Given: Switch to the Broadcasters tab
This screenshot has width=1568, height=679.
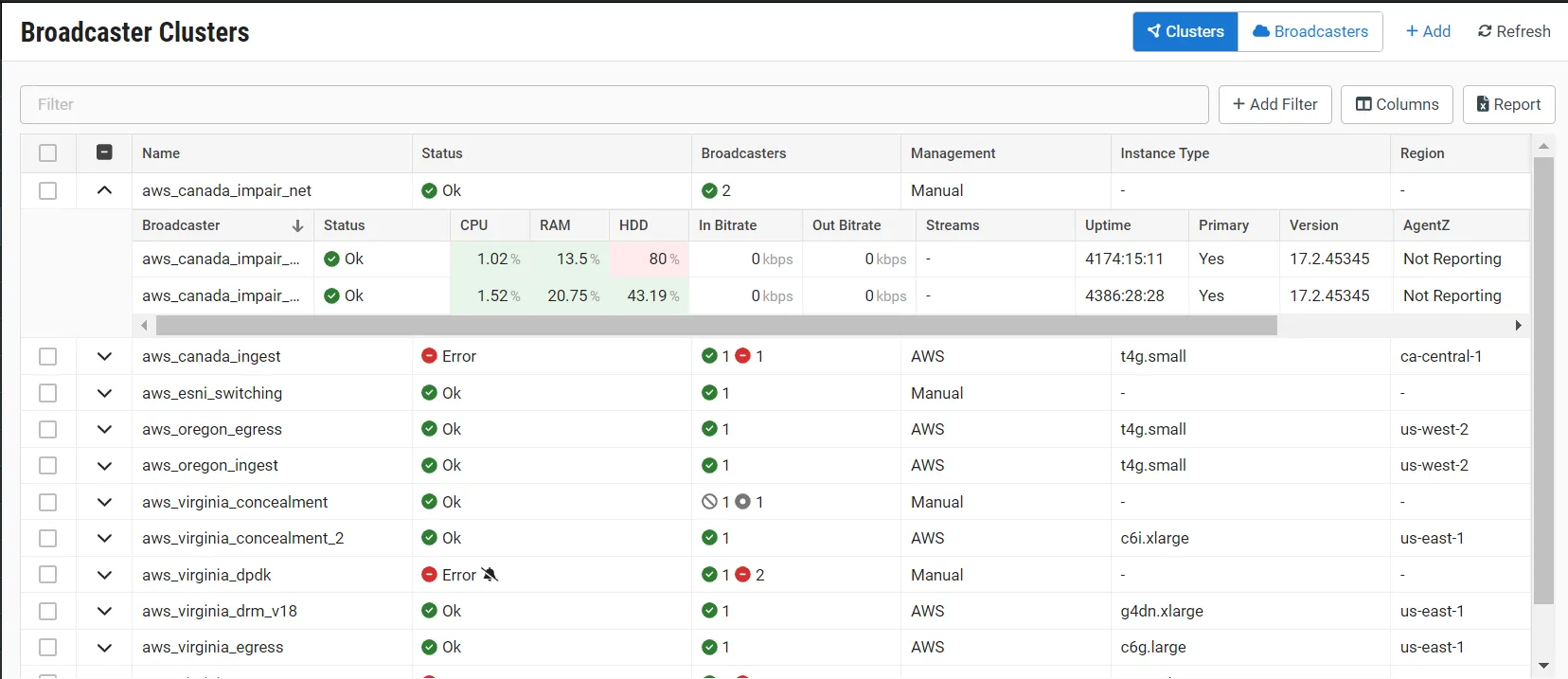Looking at the screenshot, I should point(1310,31).
